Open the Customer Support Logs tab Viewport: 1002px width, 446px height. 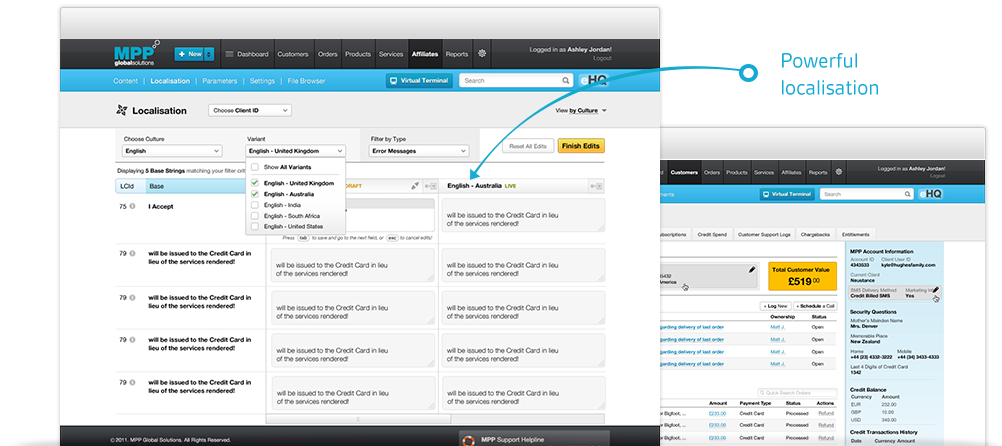click(x=764, y=235)
